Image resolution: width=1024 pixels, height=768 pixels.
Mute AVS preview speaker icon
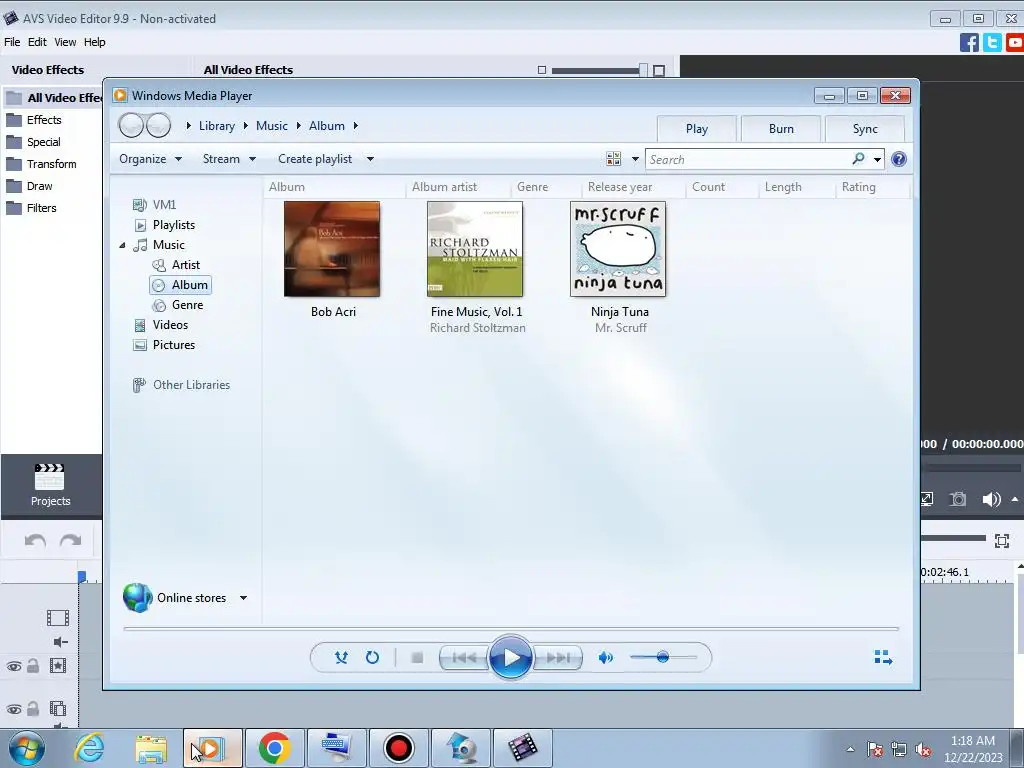pyautogui.click(x=991, y=500)
